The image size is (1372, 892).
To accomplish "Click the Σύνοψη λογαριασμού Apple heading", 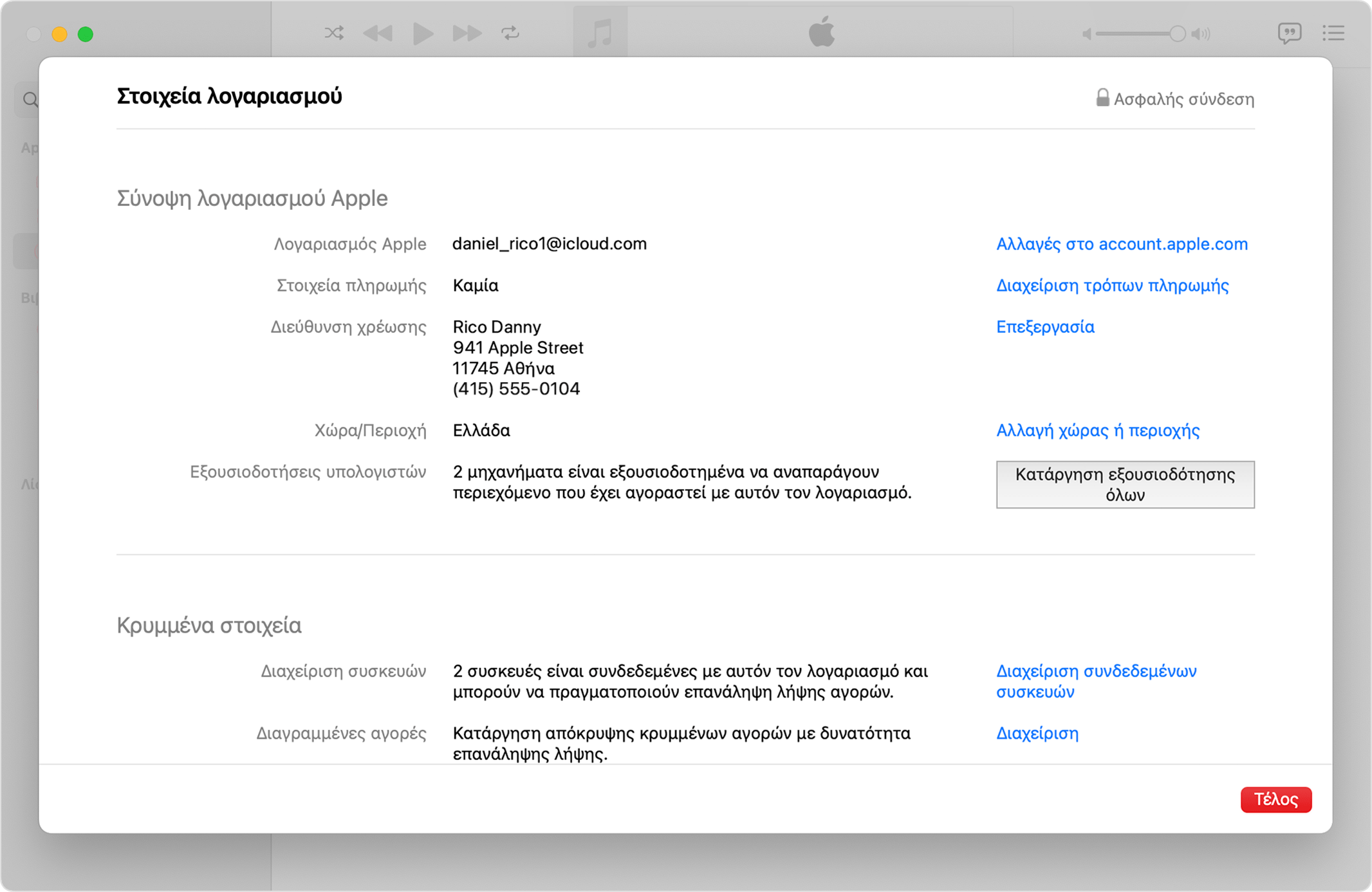I will click(x=252, y=198).
